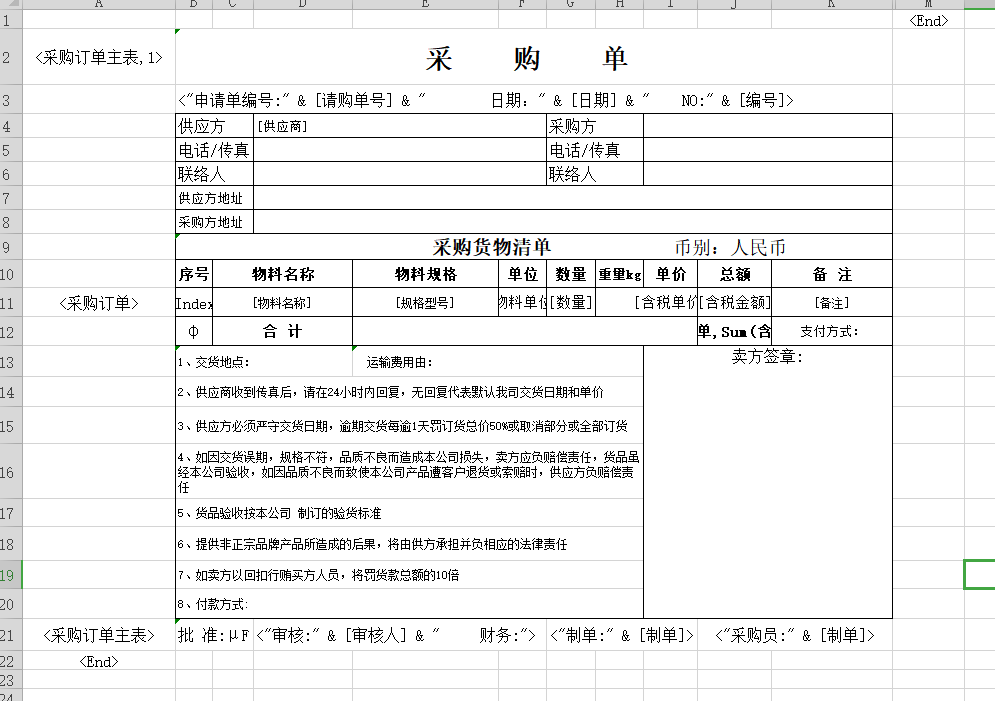Image resolution: width=995 pixels, height=701 pixels.
Task: Select the '采购货物清单' heading cell
Action: 534,247
